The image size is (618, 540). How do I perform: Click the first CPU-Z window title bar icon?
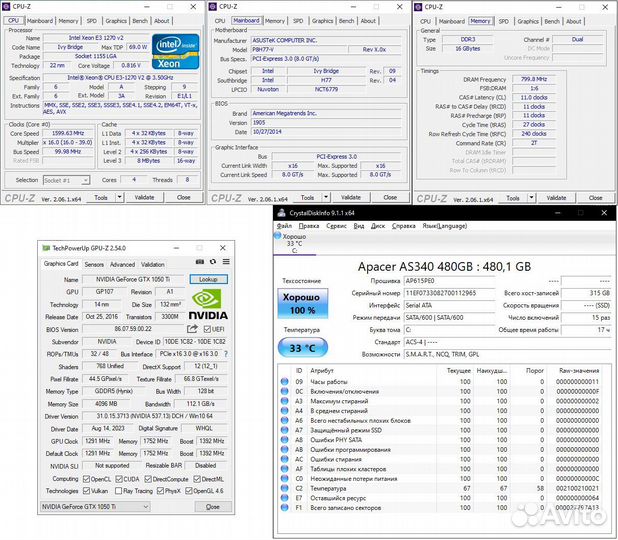point(6,7)
